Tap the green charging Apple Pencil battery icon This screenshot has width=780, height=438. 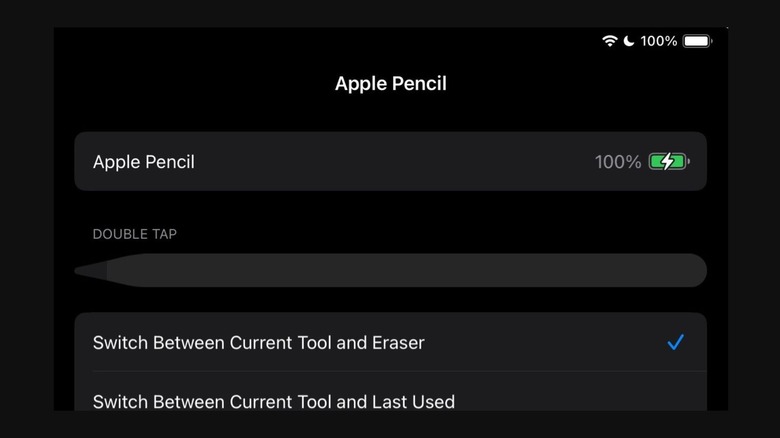[x=668, y=161]
